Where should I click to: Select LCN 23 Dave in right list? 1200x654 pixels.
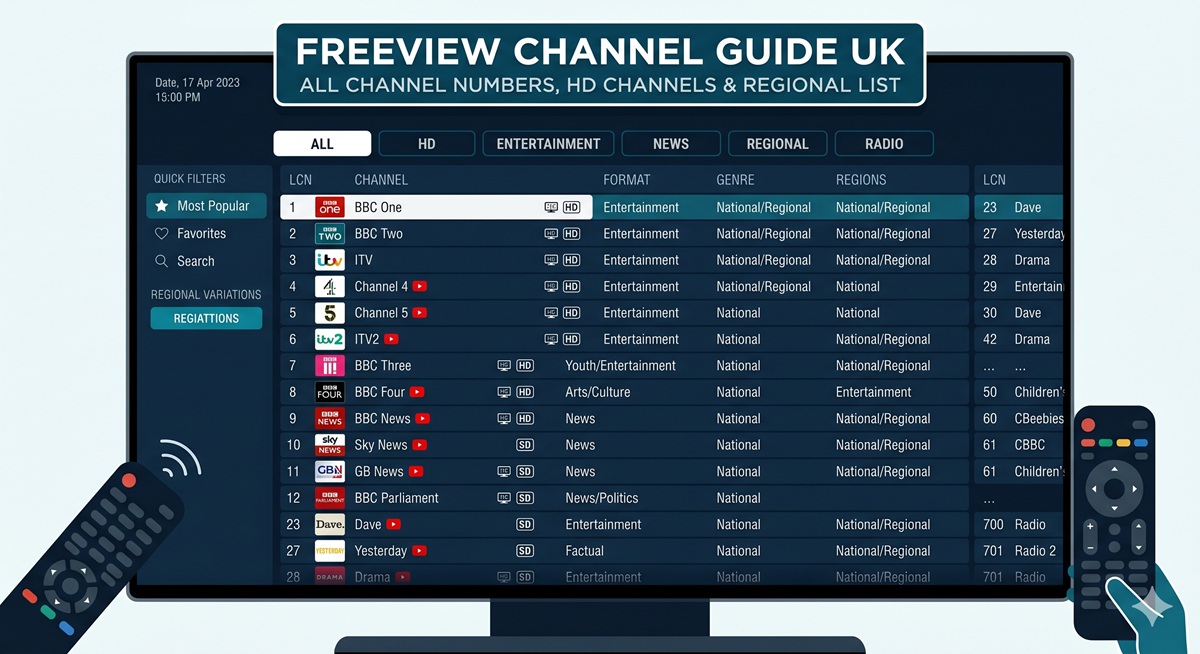click(x=1019, y=207)
